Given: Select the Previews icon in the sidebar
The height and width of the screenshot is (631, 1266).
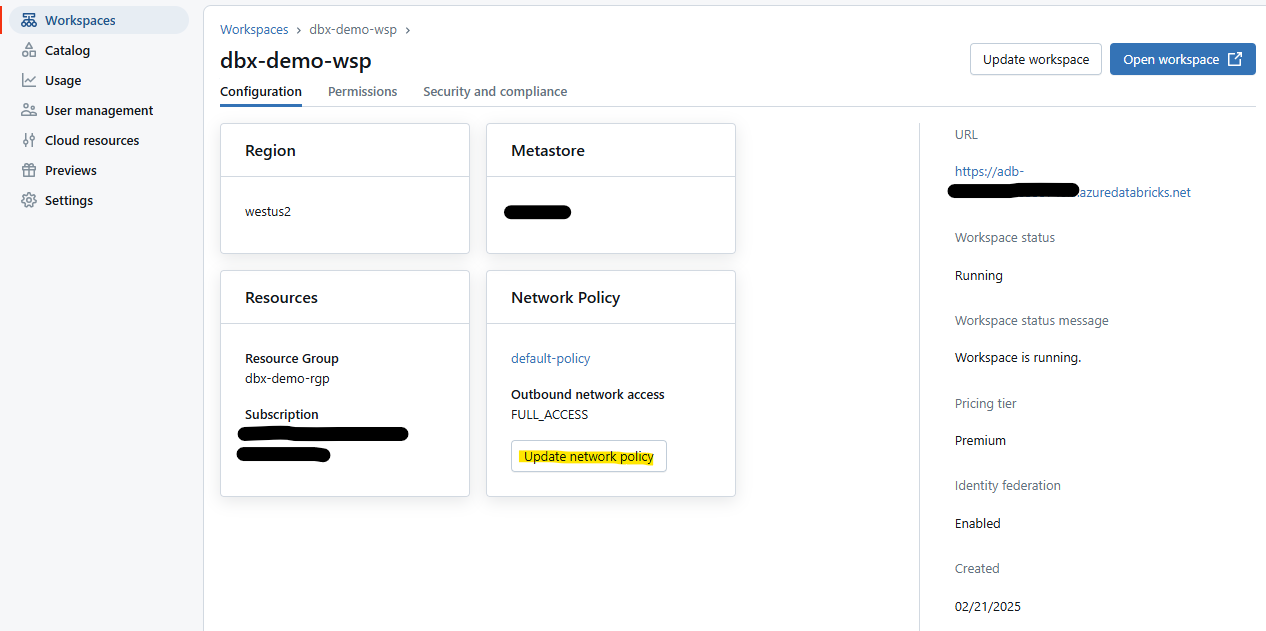Looking at the screenshot, I should [29, 170].
